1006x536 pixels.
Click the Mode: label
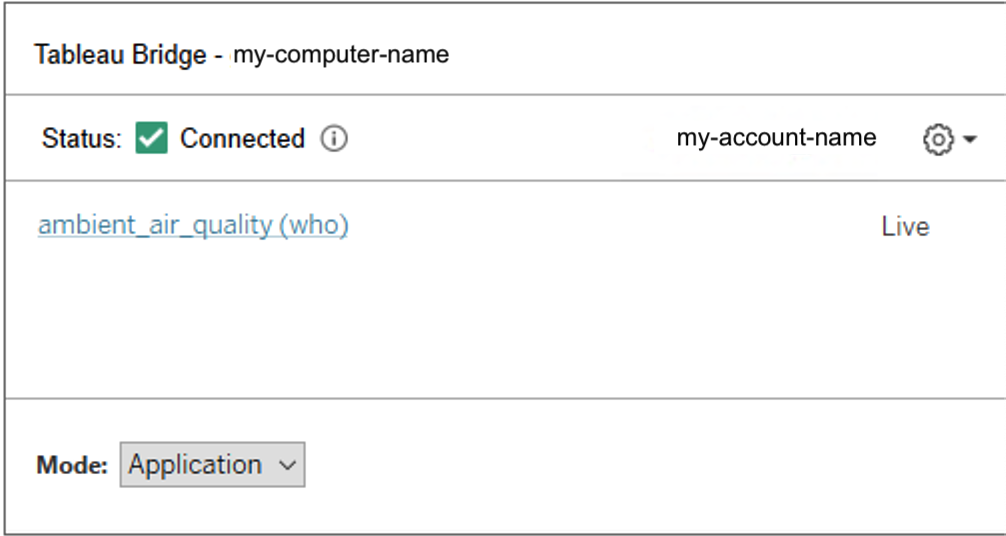tap(72, 465)
